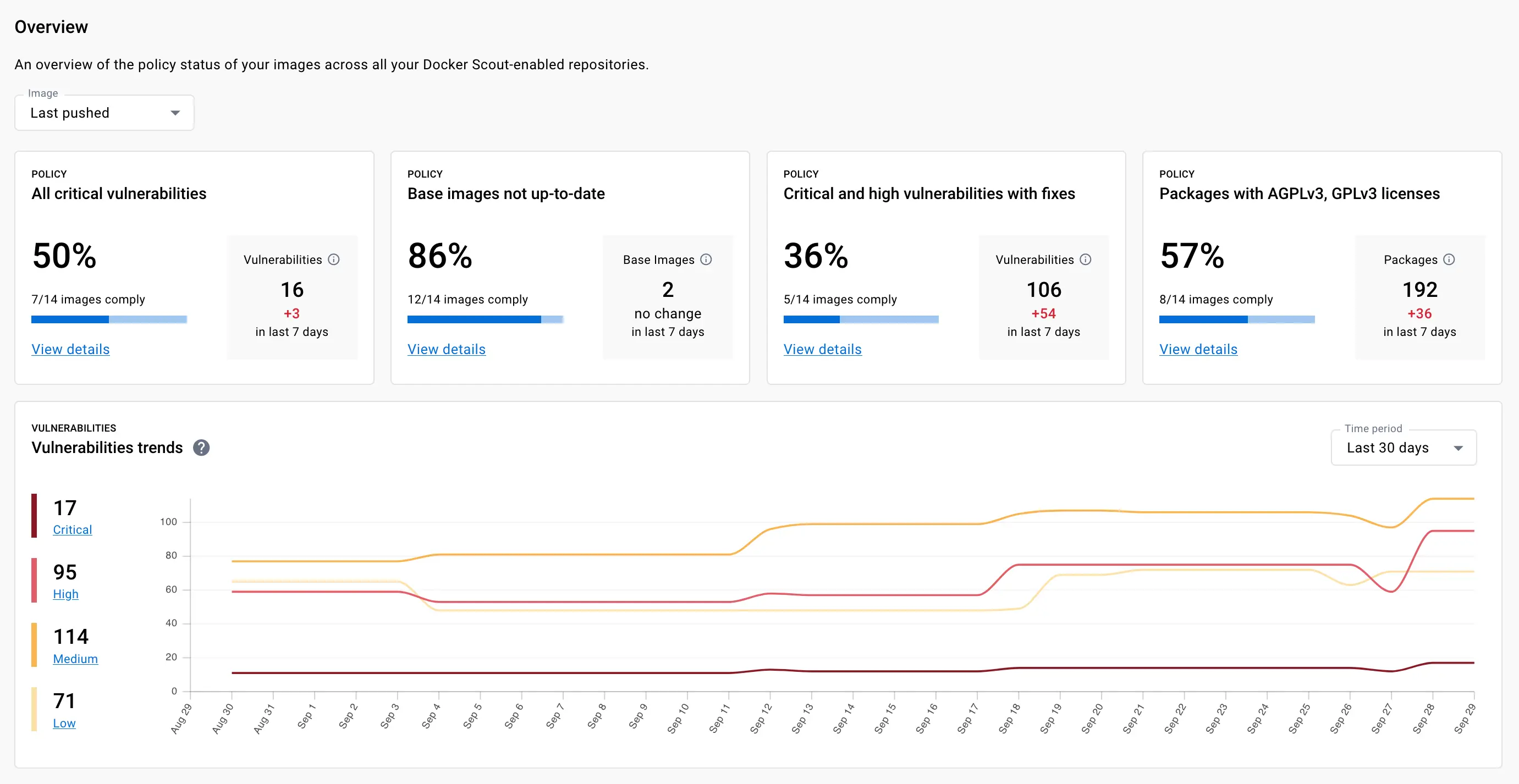Image resolution: width=1519 pixels, height=784 pixels.
Task: Click the 50% compliance progress bar
Action: (x=109, y=319)
